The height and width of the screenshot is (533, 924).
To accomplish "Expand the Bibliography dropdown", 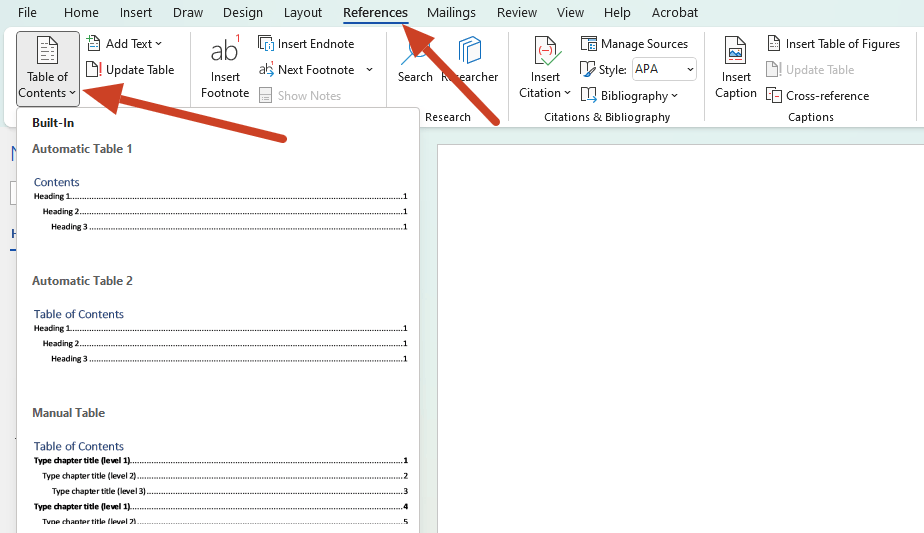I will point(629,96).
